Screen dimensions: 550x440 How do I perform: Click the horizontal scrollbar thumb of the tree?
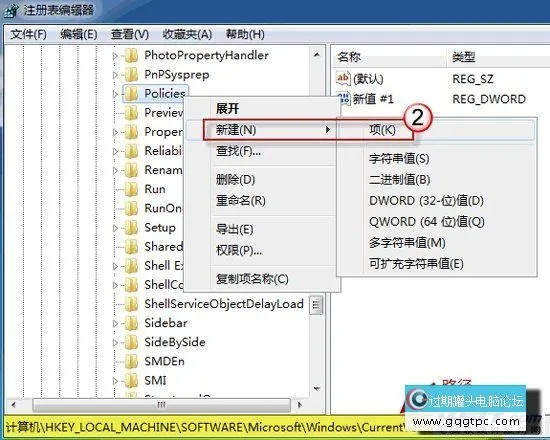click(x=161, y=405)
